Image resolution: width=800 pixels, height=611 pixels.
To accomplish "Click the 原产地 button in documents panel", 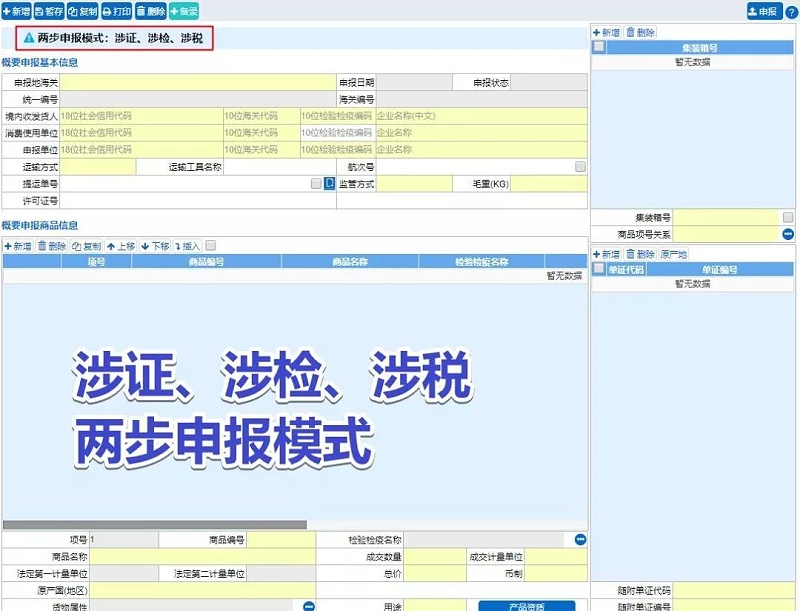I will point(674,255).
